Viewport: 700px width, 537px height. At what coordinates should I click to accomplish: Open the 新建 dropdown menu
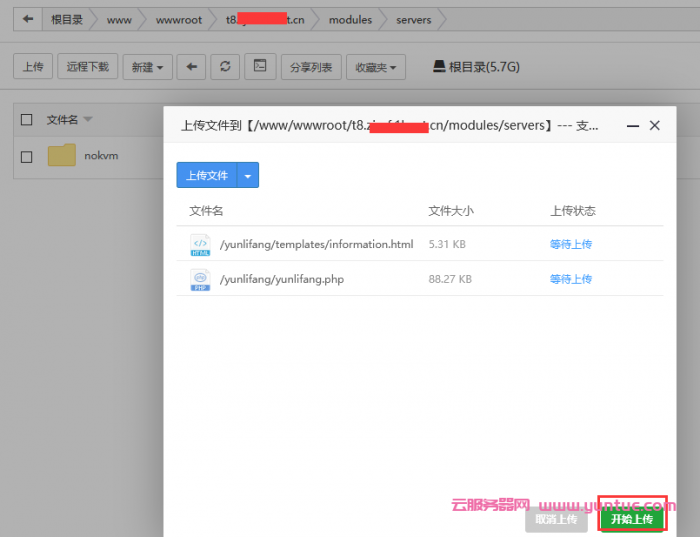[x=147, y=67]
